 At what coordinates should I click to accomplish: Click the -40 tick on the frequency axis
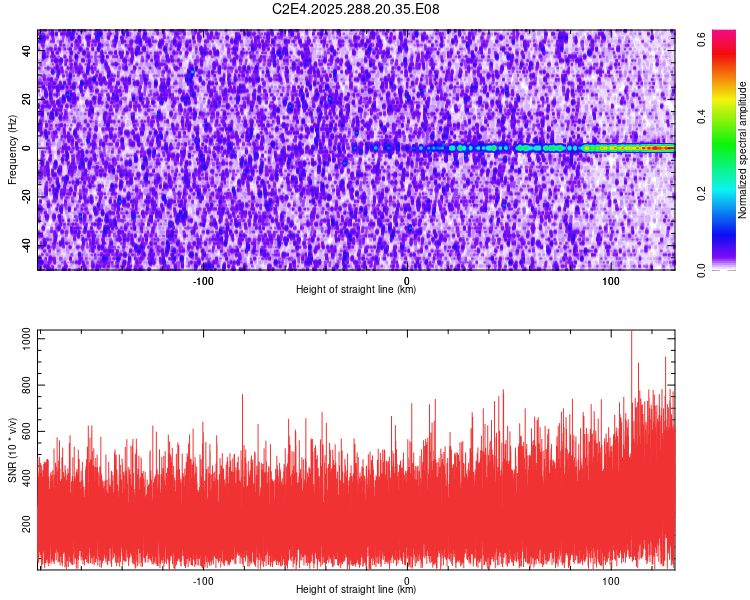point(27,245)
